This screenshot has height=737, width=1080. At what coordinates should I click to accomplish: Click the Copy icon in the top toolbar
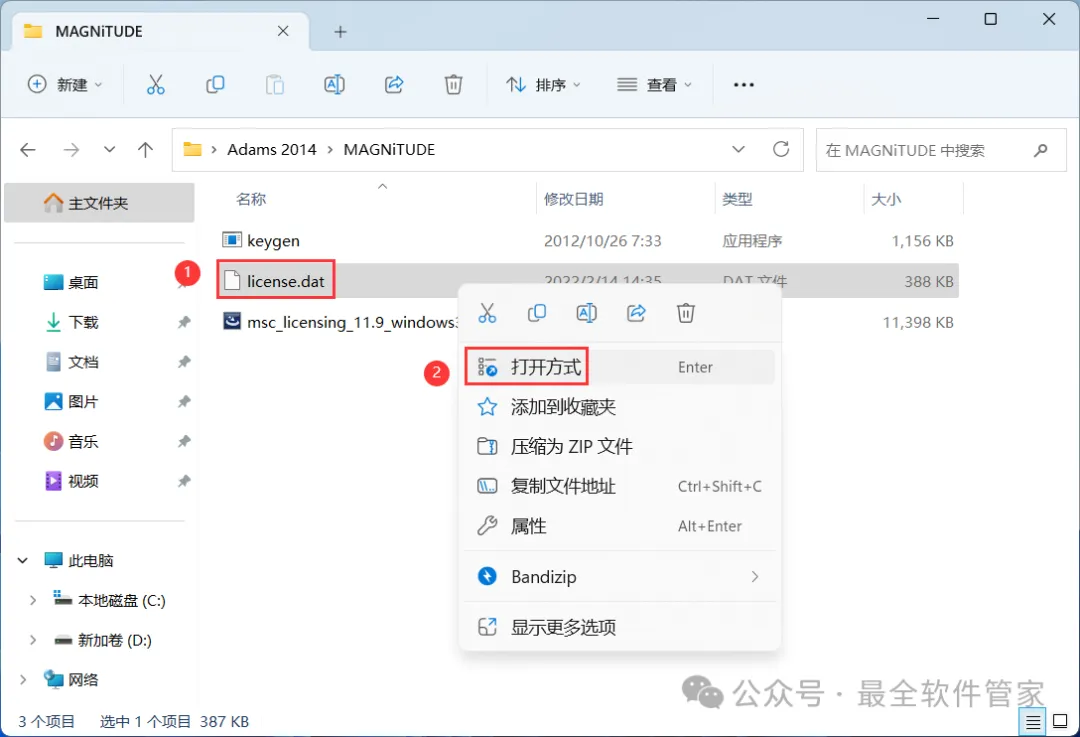(x=215, y=85)
